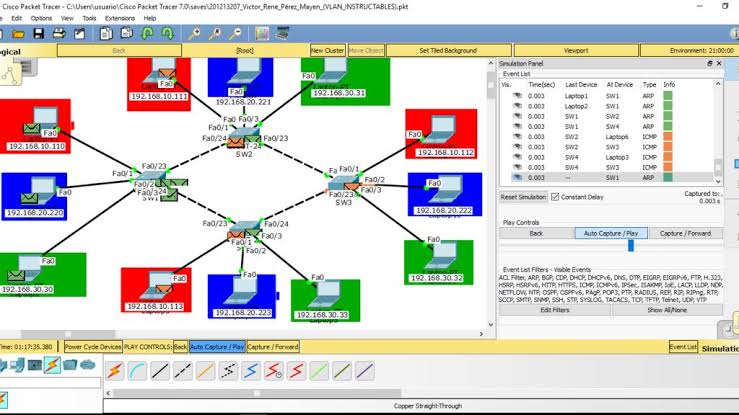
Task: Uncheck the Constant Delay checkbox
Action: [x=555, y=197]
